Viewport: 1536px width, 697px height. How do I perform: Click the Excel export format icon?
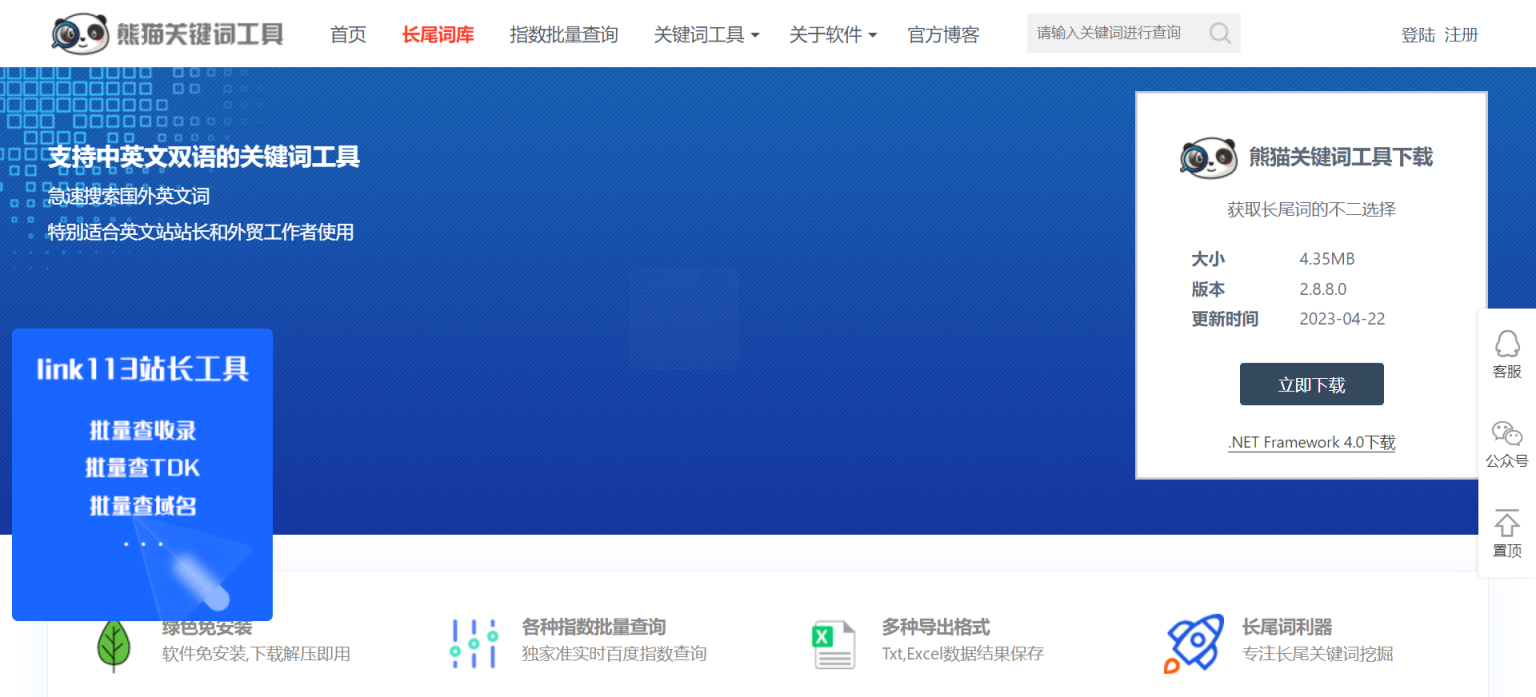coord(833,643)
